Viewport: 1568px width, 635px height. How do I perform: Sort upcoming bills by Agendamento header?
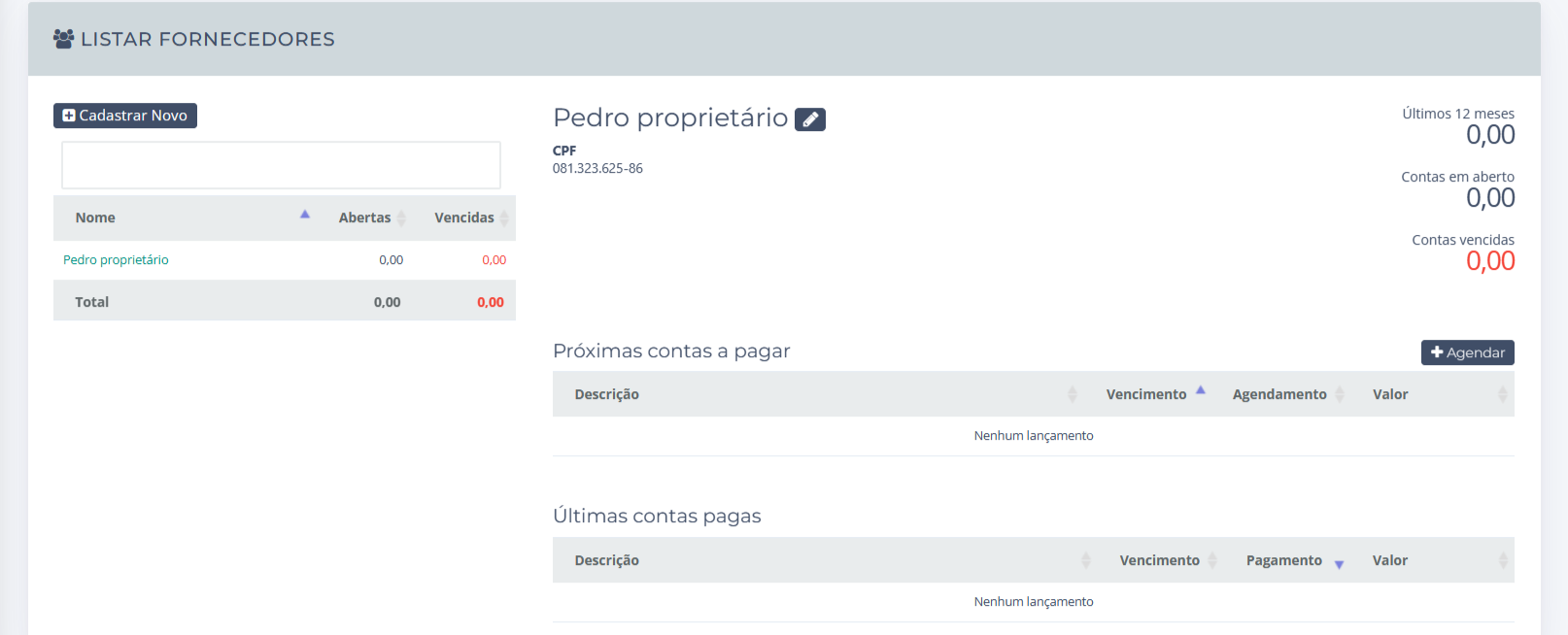tap(1278, 394)
